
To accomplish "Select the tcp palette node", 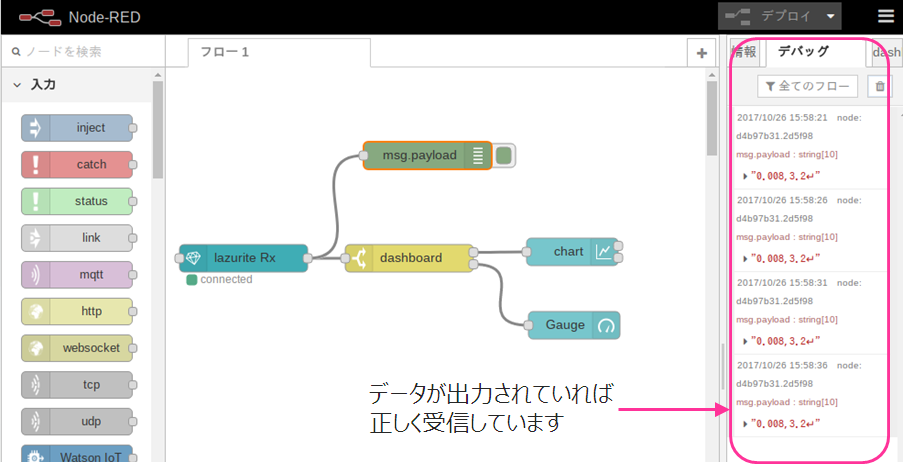I will click(x=77, y=385).
